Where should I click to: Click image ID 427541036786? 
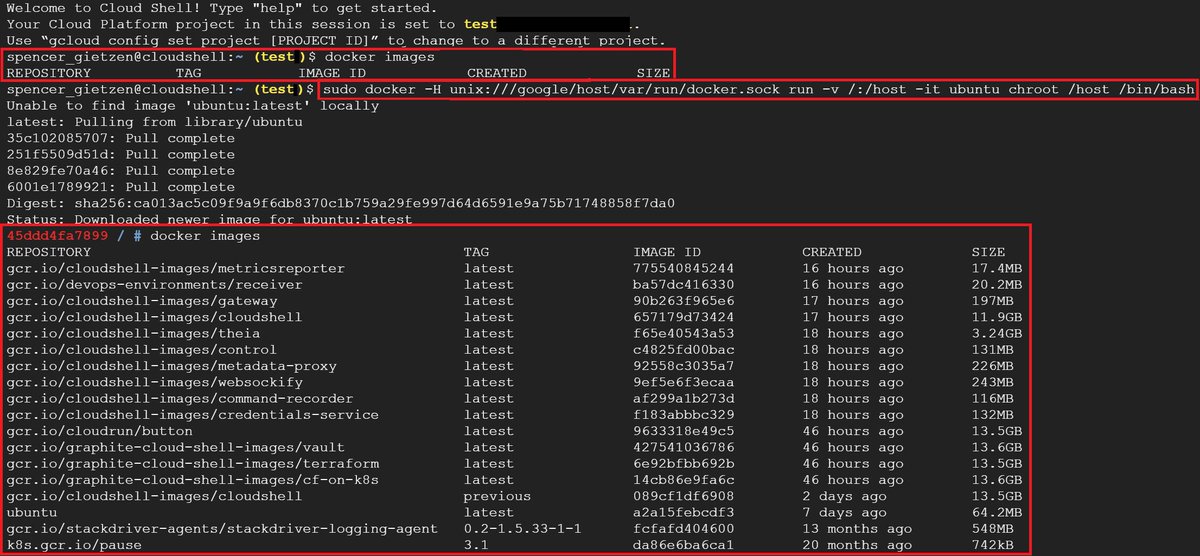[684, 447]
